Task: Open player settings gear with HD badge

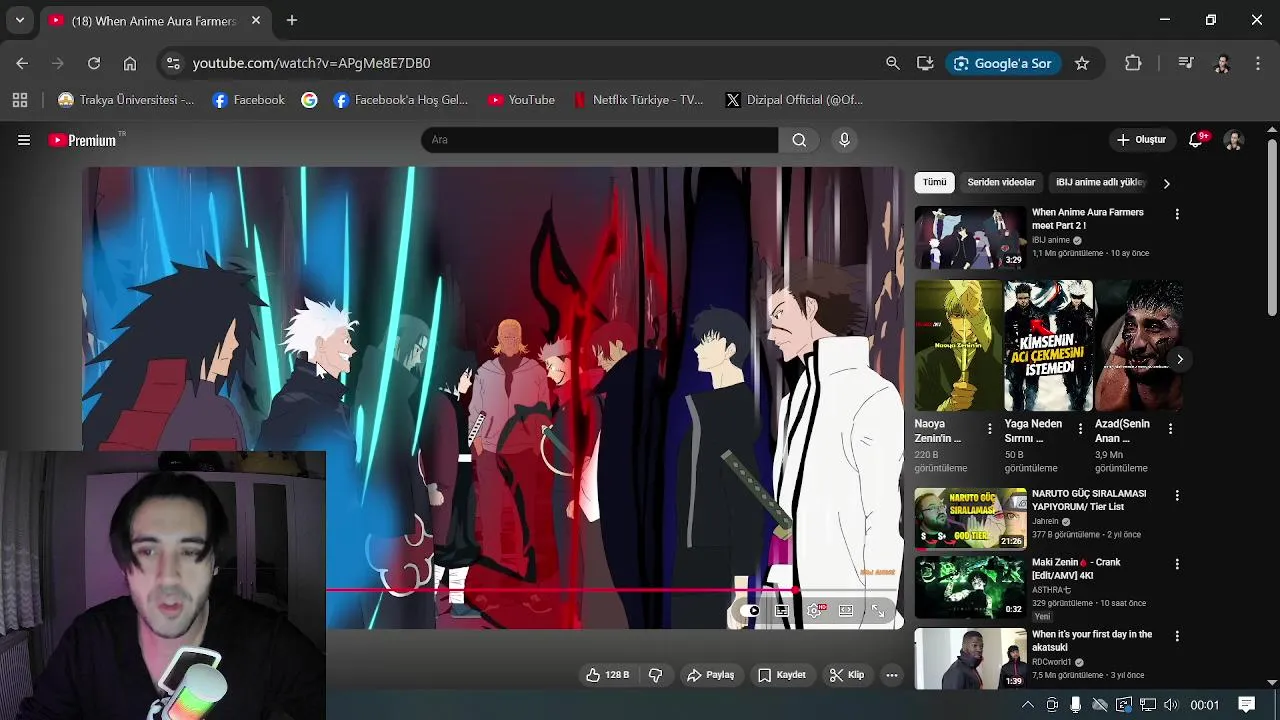Action: pos(815,610)
